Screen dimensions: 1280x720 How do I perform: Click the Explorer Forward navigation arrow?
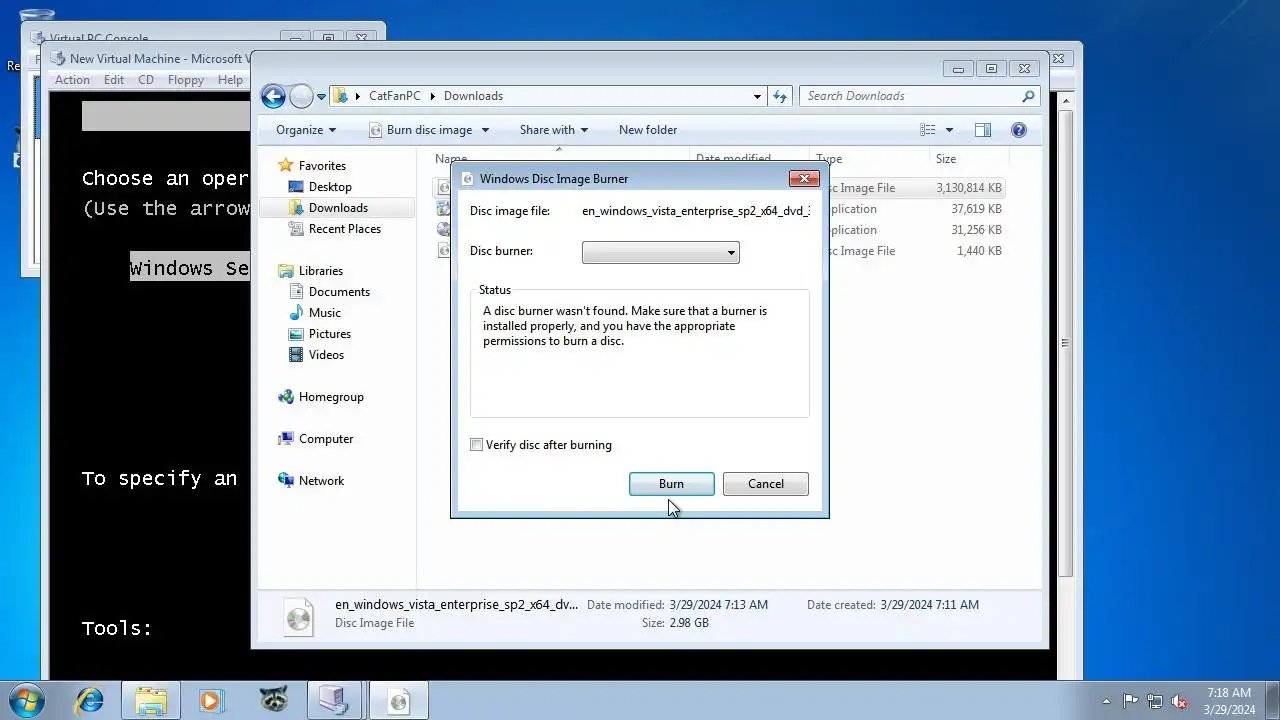pyautogui.click(x=301, y=96)
